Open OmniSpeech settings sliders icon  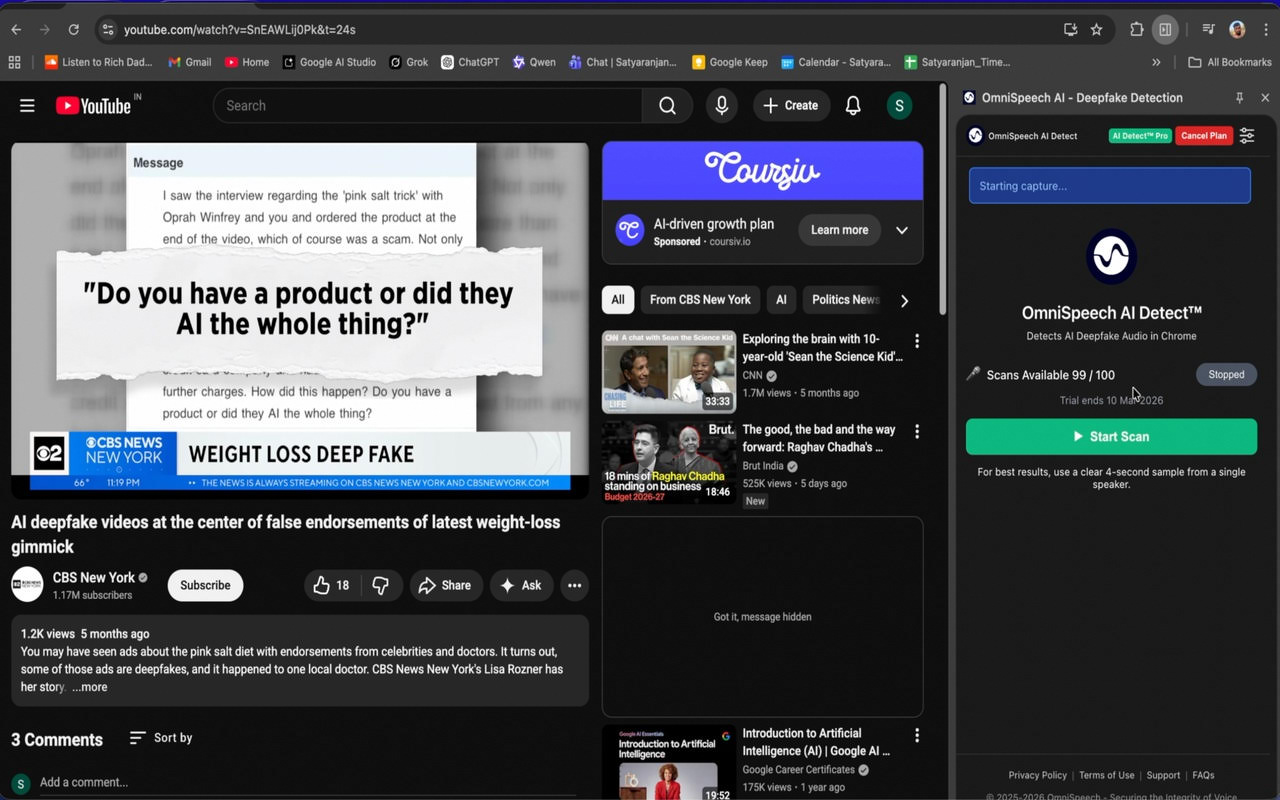[1247, 136]
